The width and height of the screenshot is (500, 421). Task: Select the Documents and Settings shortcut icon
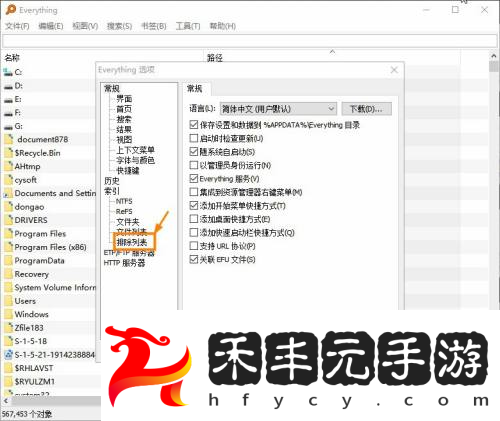coord(8,194)
